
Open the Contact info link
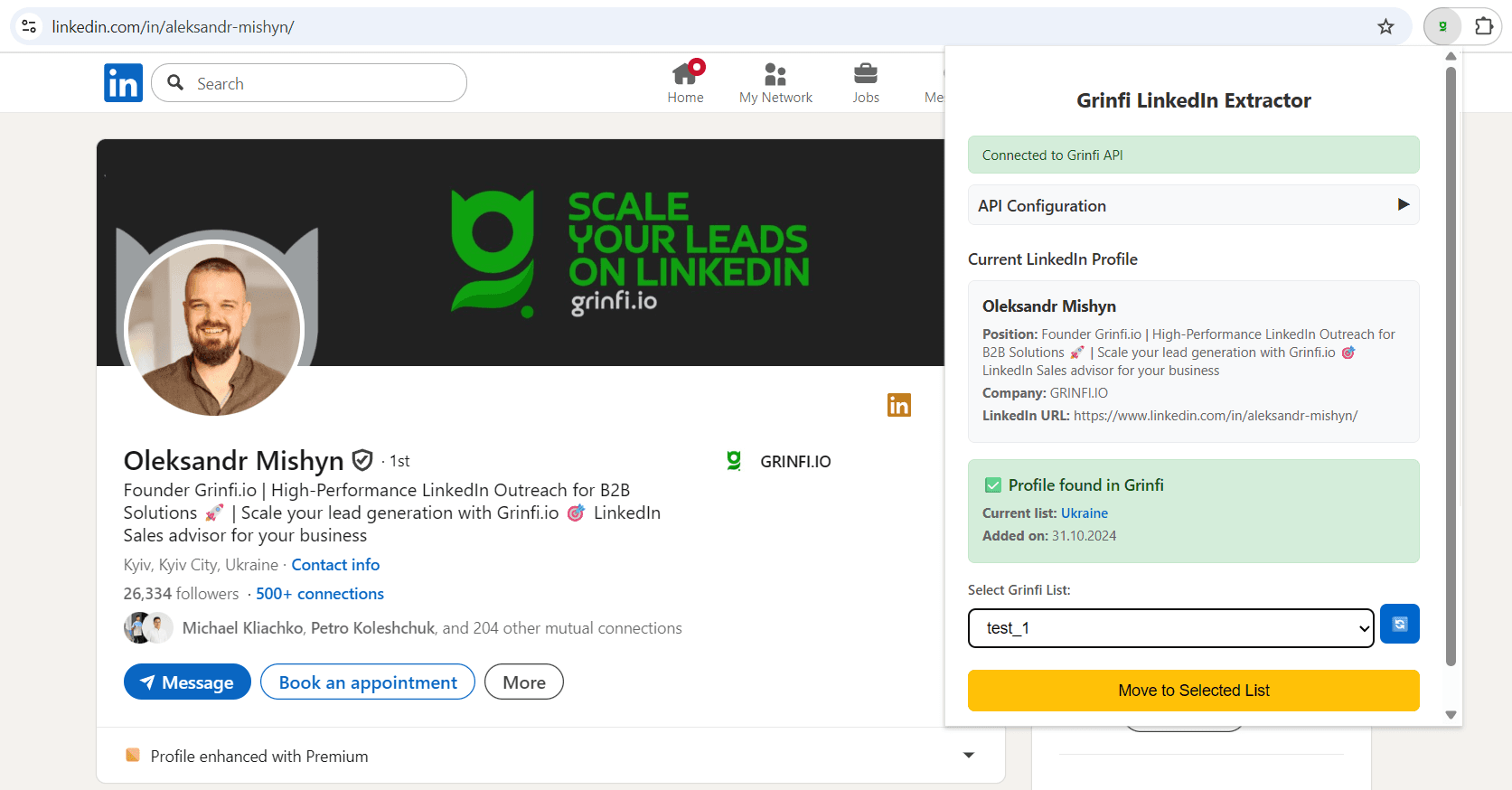pyautogui.click(x=335, y=565)
